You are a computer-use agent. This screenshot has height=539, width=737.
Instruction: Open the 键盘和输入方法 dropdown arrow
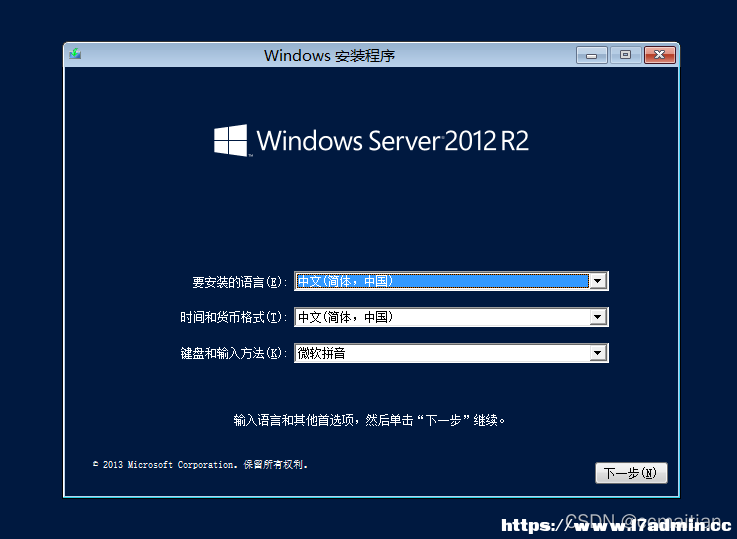pyautogui.click(x=597, y=353)
